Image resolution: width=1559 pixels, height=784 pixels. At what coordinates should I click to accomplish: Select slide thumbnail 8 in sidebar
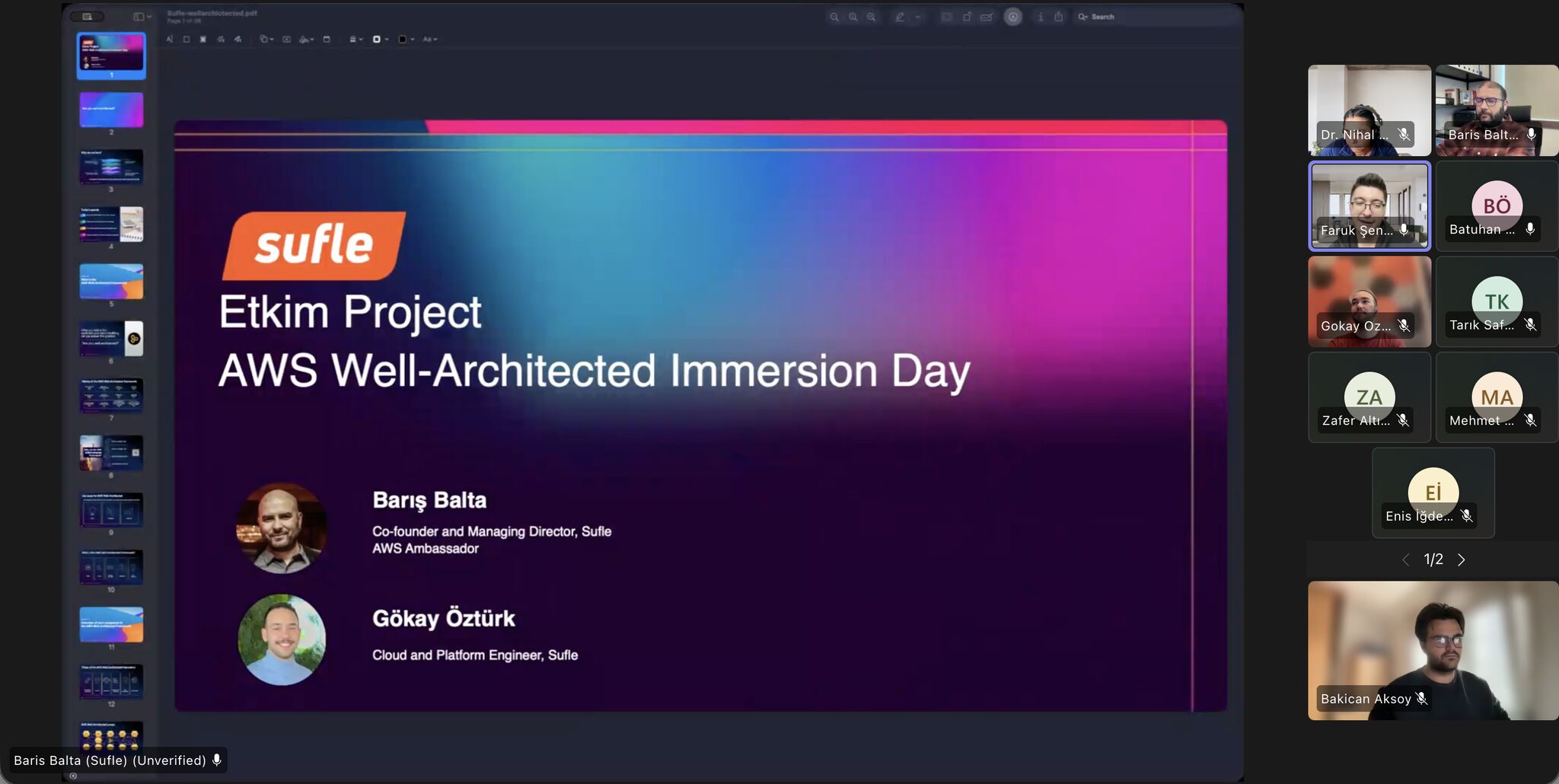111,452
